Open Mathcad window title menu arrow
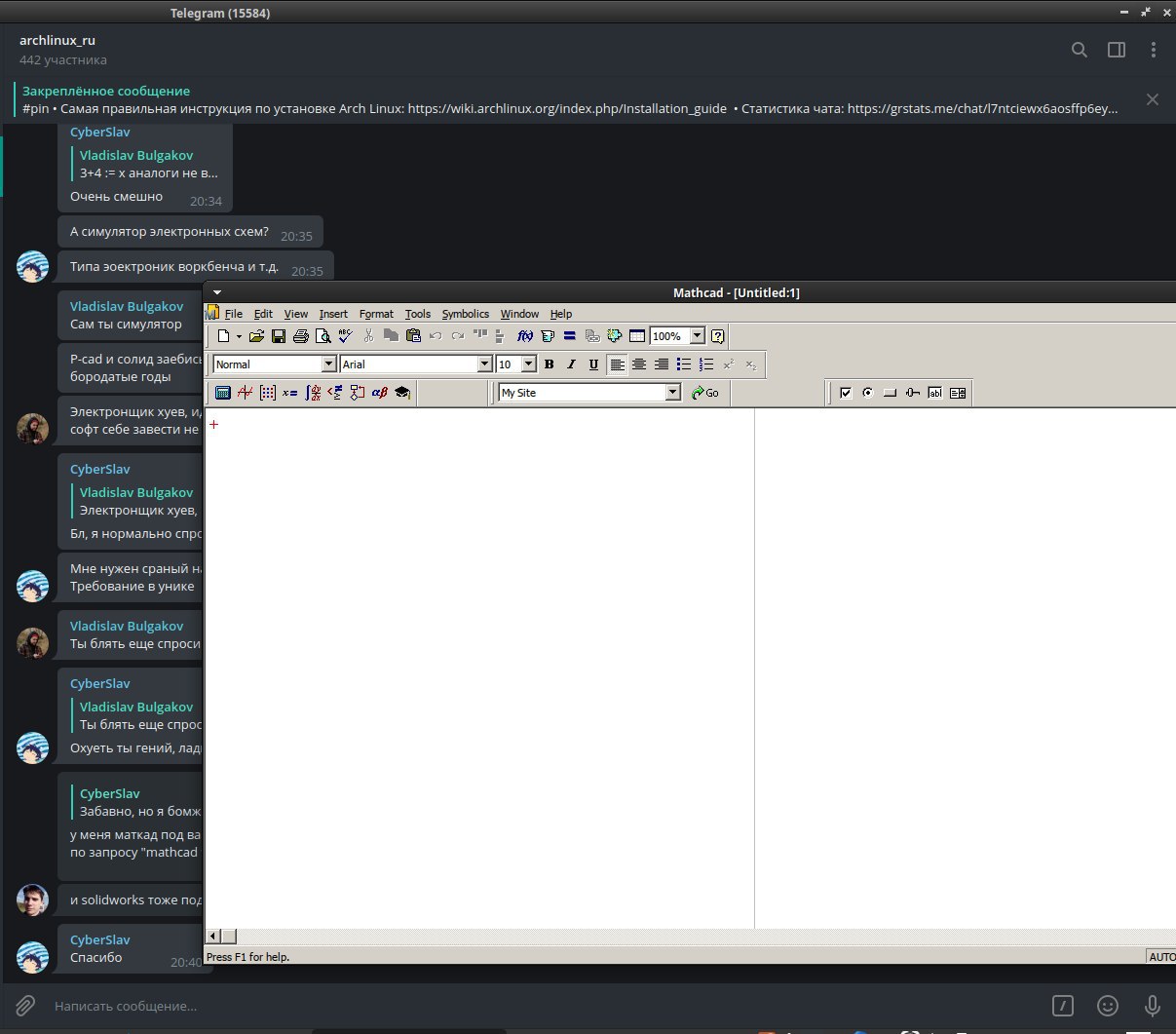This screenshot has width=1176, height=1034. (217, 292)
